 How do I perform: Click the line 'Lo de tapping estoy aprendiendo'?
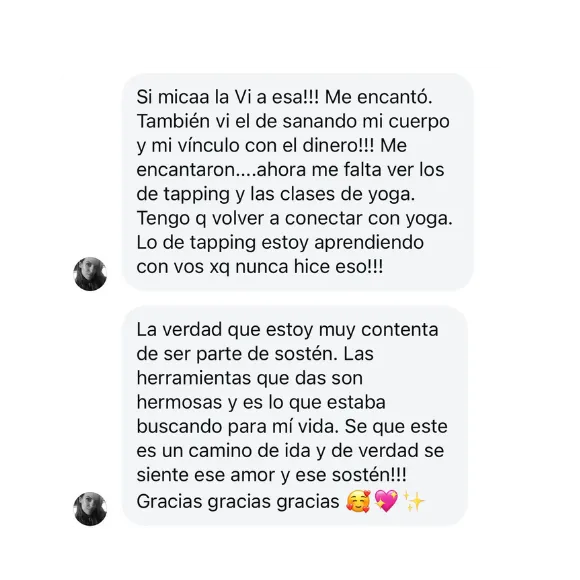tap(280, 243)
